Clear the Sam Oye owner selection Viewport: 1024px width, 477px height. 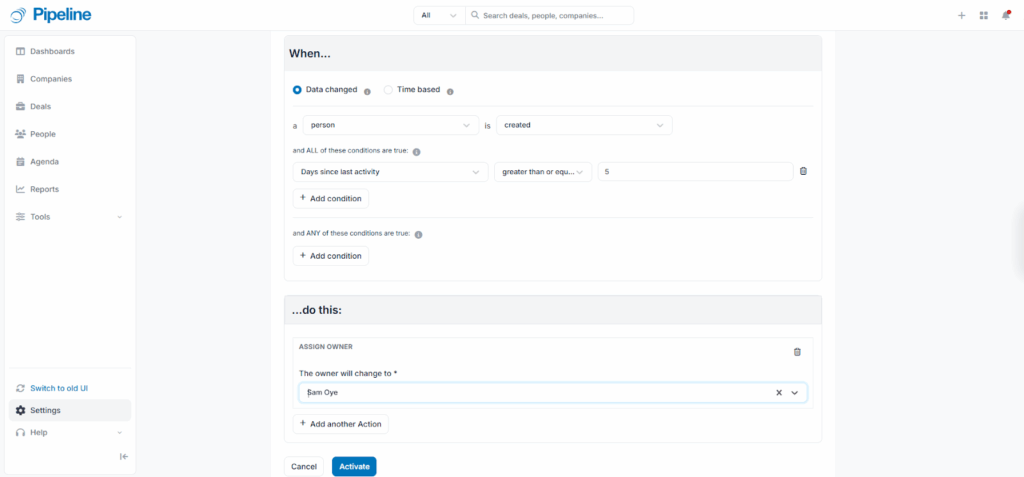click(779, 393)
